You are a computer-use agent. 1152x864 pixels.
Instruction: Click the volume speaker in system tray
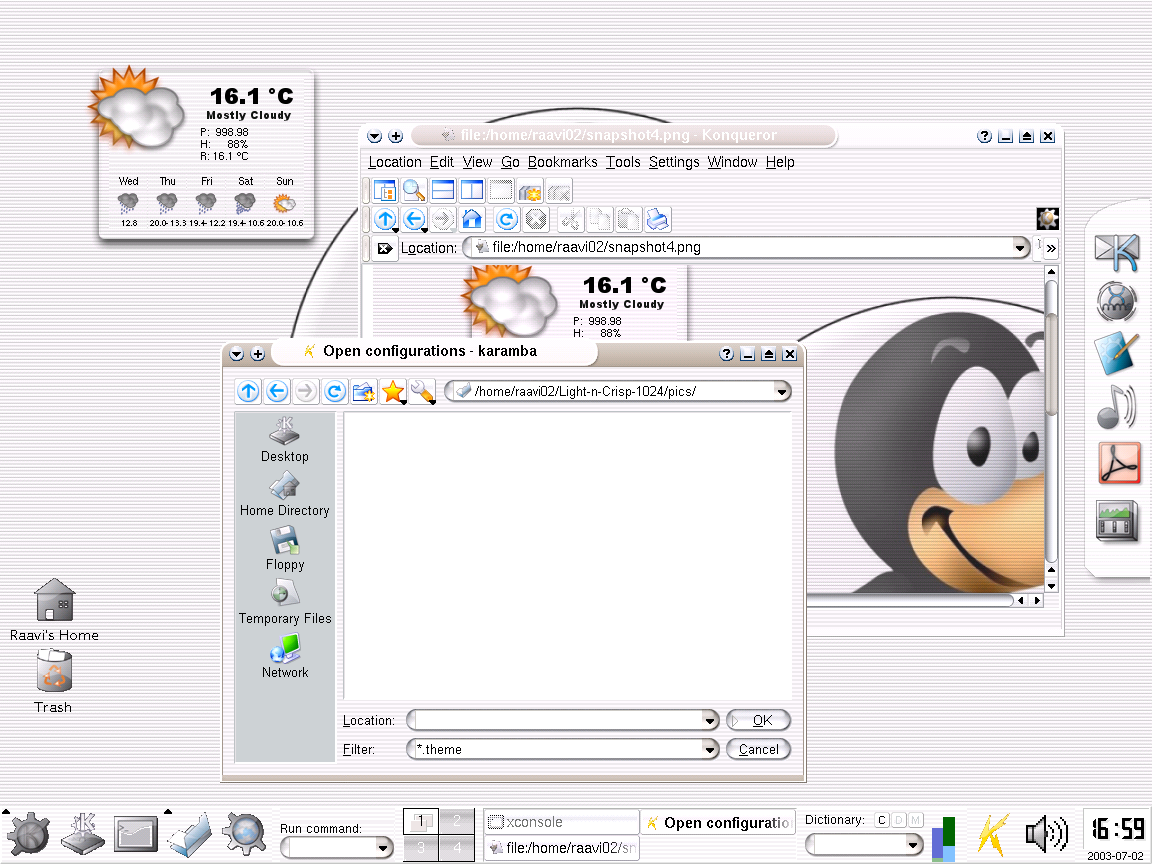pyautogui.click(x=1046, y=834)
